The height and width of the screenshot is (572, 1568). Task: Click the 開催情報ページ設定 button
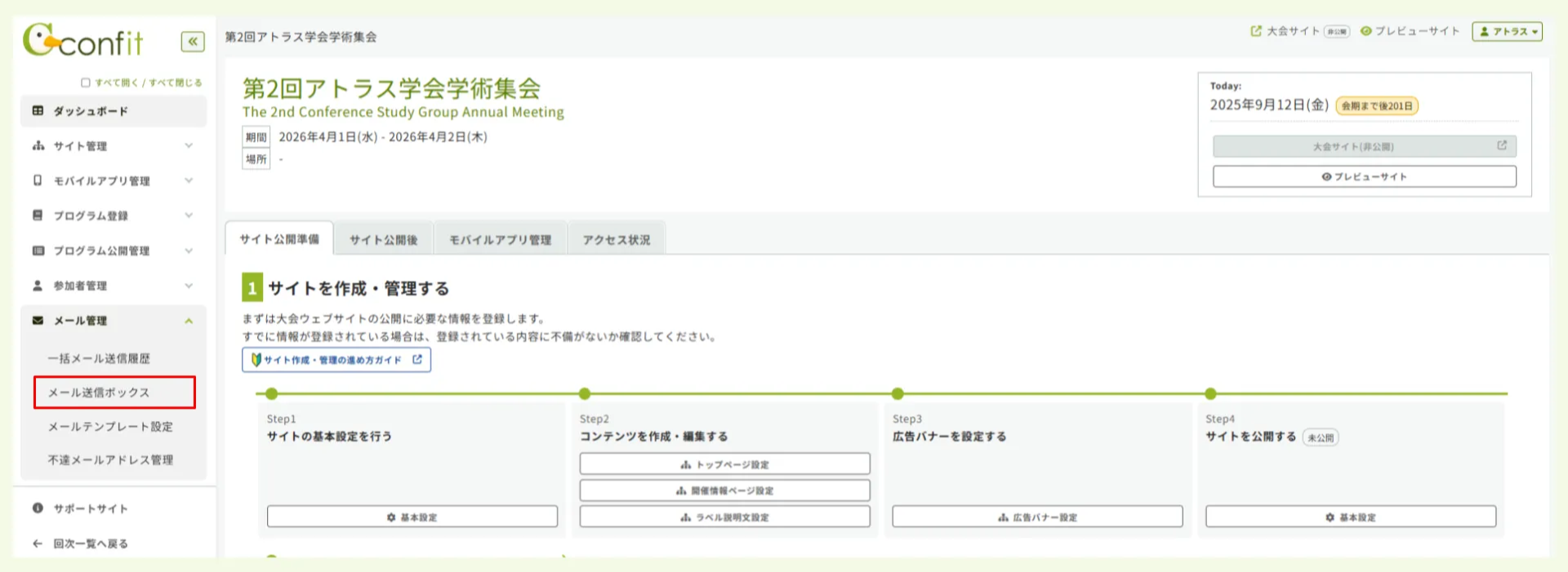(724, 490)
